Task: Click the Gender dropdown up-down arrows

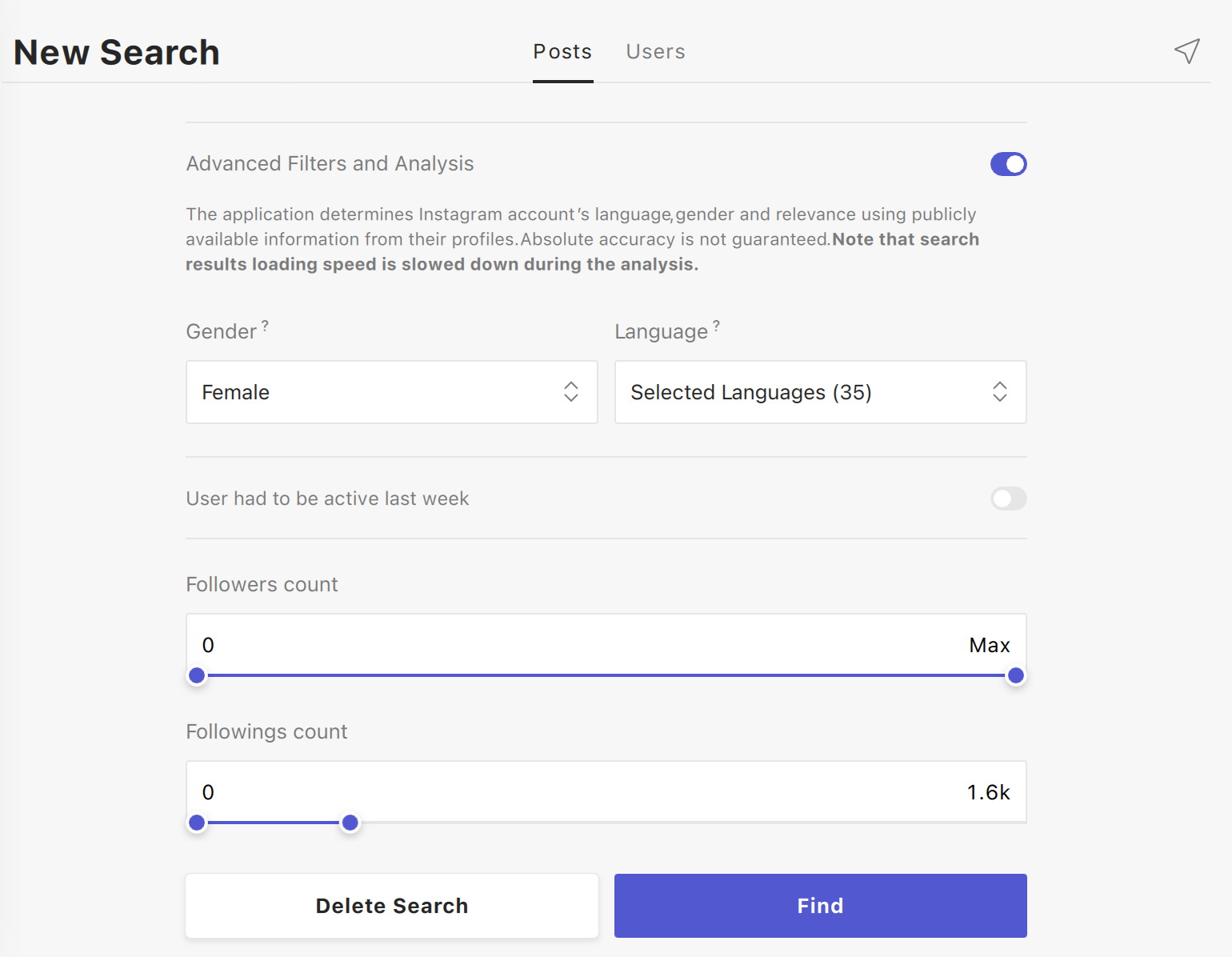Action: point(570,391)
